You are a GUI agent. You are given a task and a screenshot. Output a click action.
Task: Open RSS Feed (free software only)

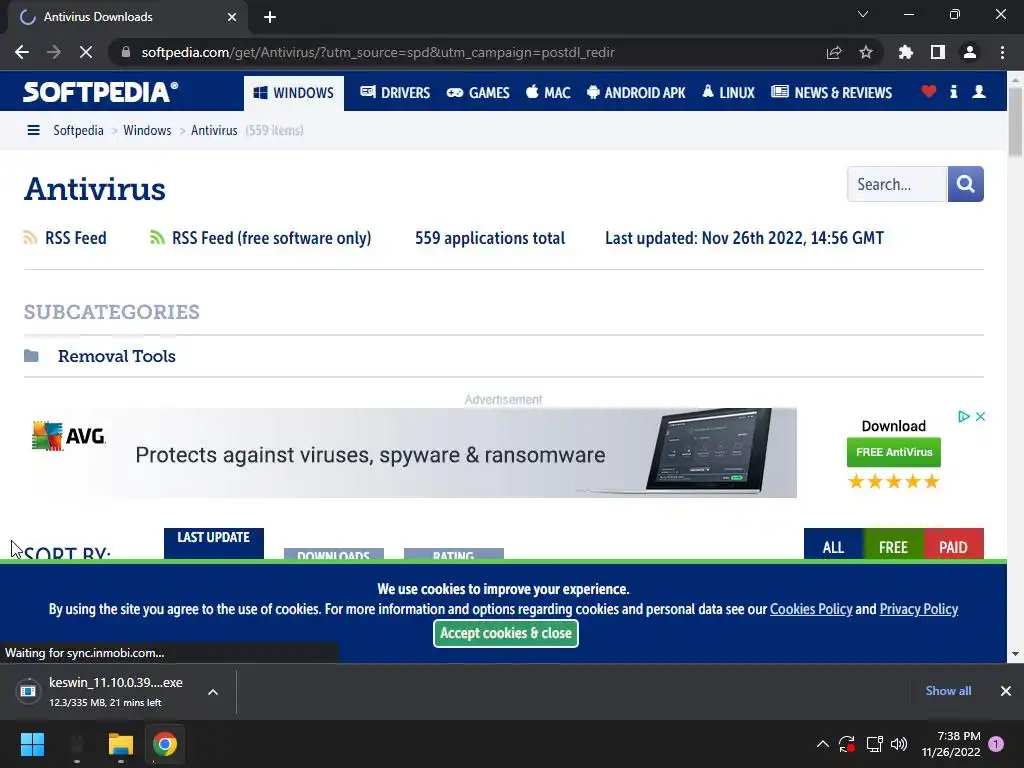(272, 238)
